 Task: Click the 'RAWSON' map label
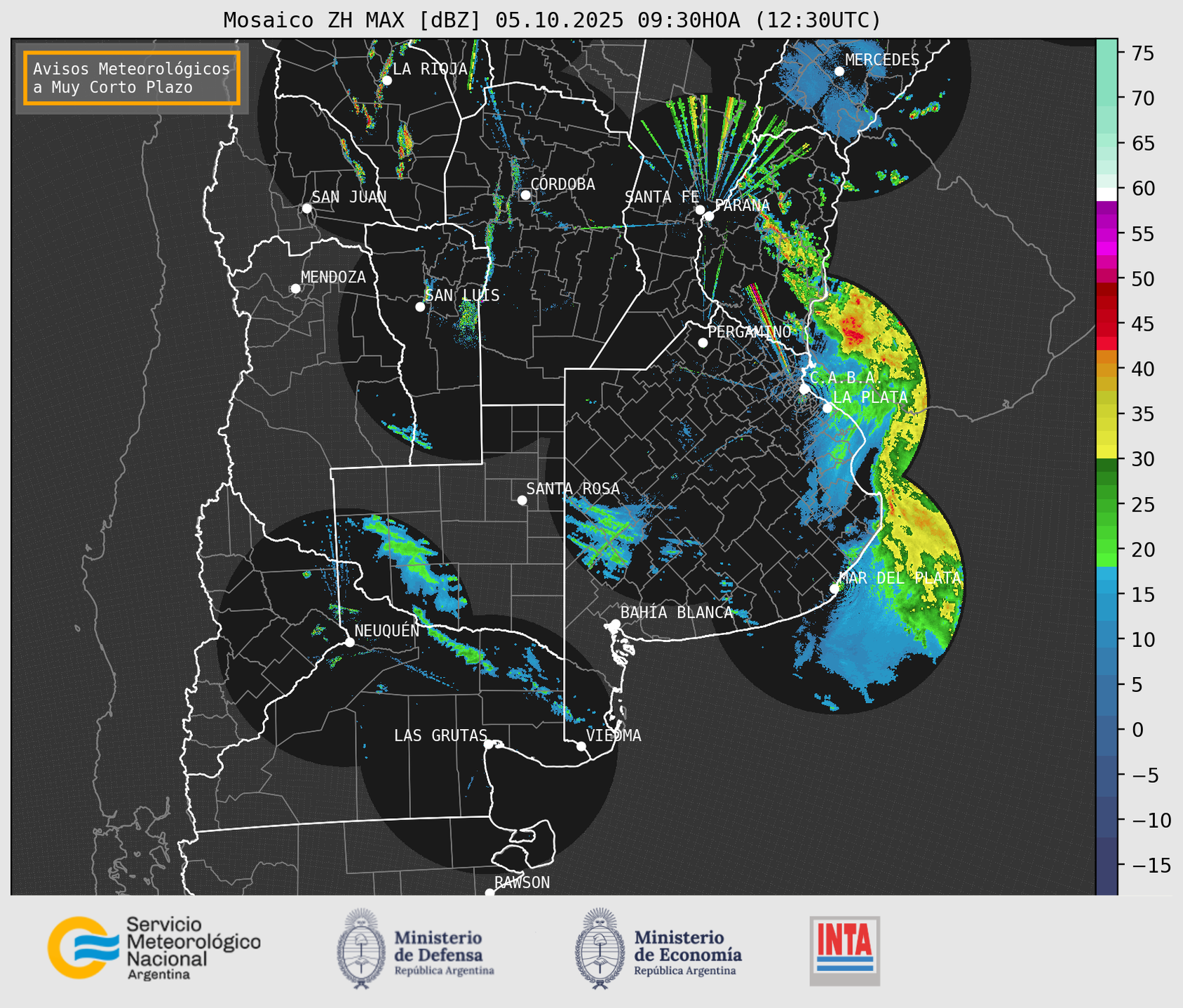point(522,883)
